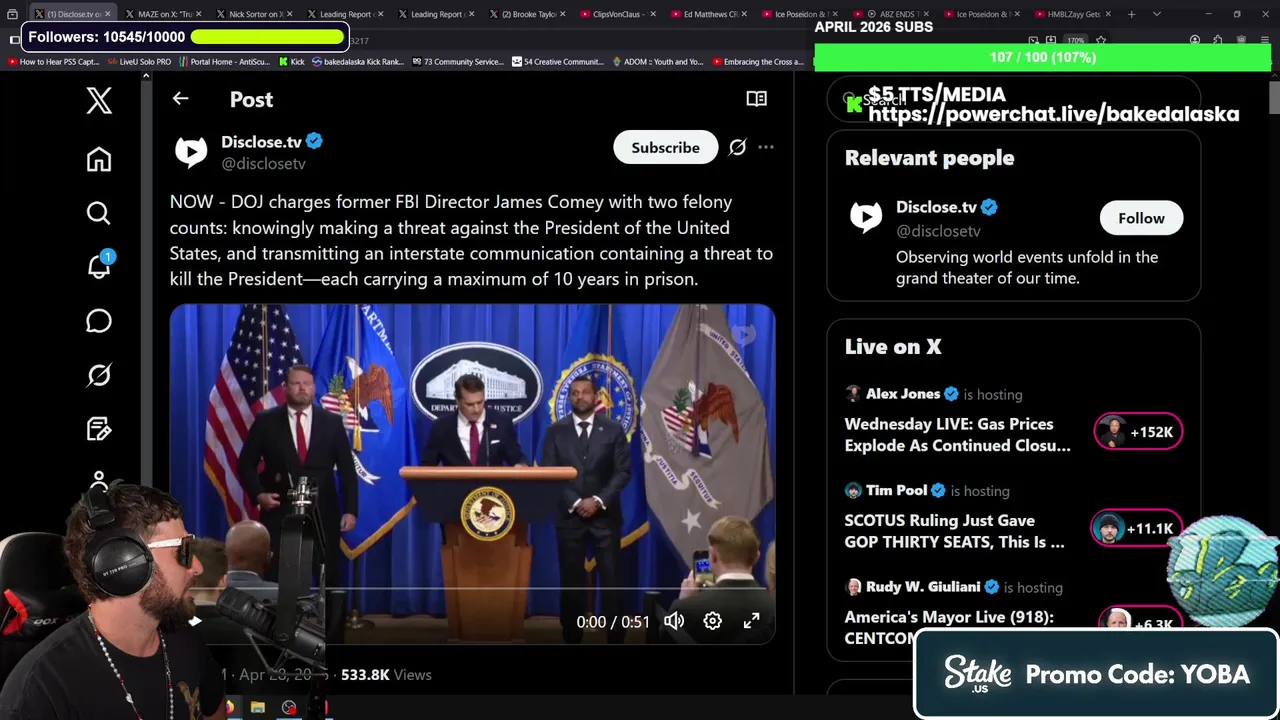Click the 0:00 / 0:51 video time display
The image size is (1280, 720).
[x=613, y=622]
